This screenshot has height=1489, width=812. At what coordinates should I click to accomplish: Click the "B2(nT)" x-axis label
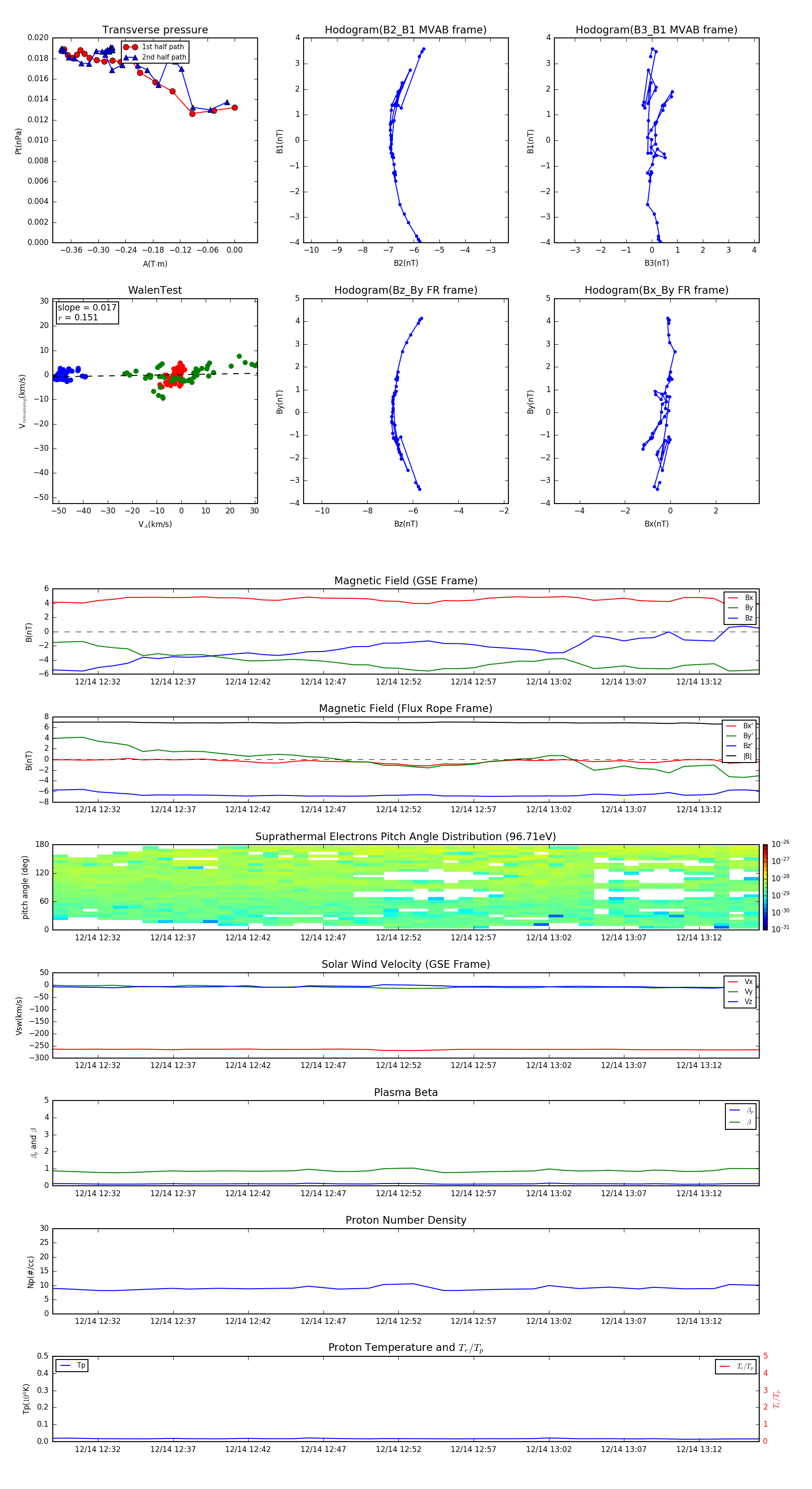tap(406, 263)
